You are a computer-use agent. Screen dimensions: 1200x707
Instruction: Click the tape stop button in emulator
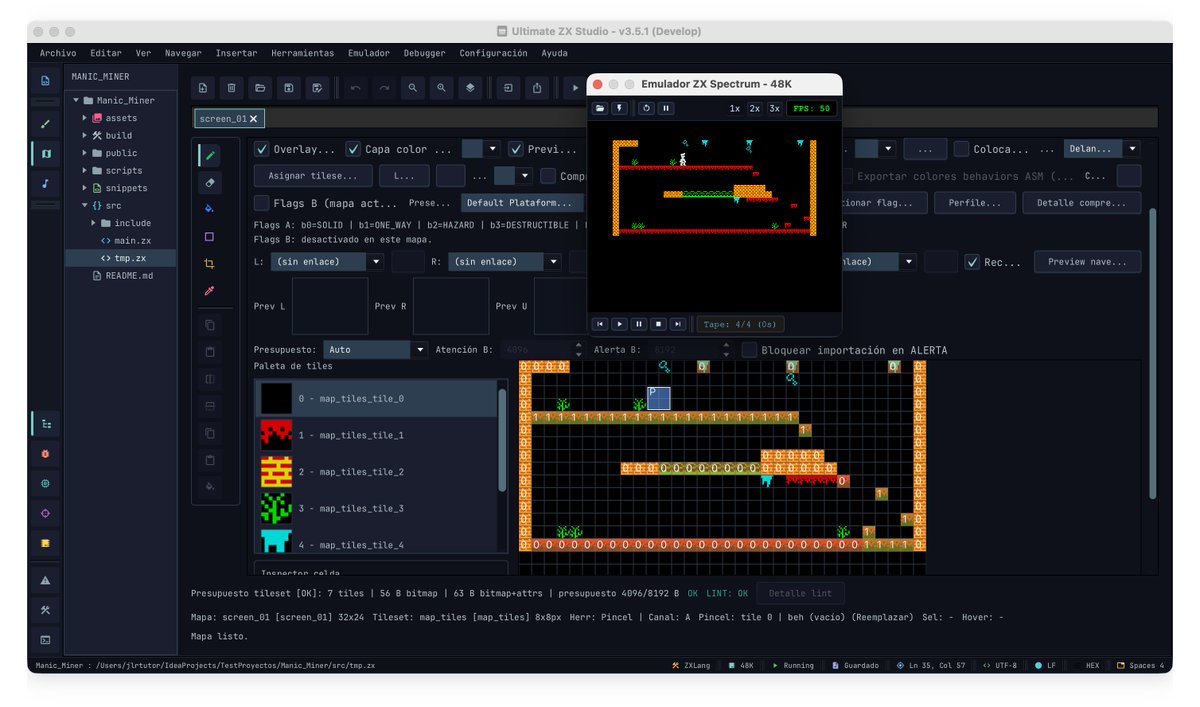[x=658, y=324]
